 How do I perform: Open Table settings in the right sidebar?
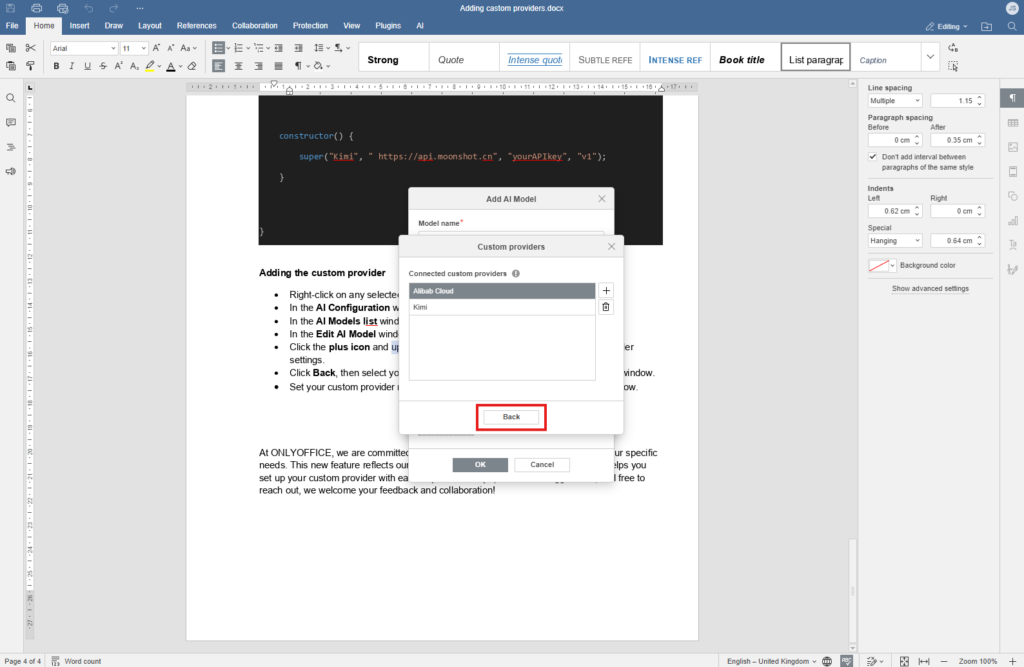(1012, 122)
